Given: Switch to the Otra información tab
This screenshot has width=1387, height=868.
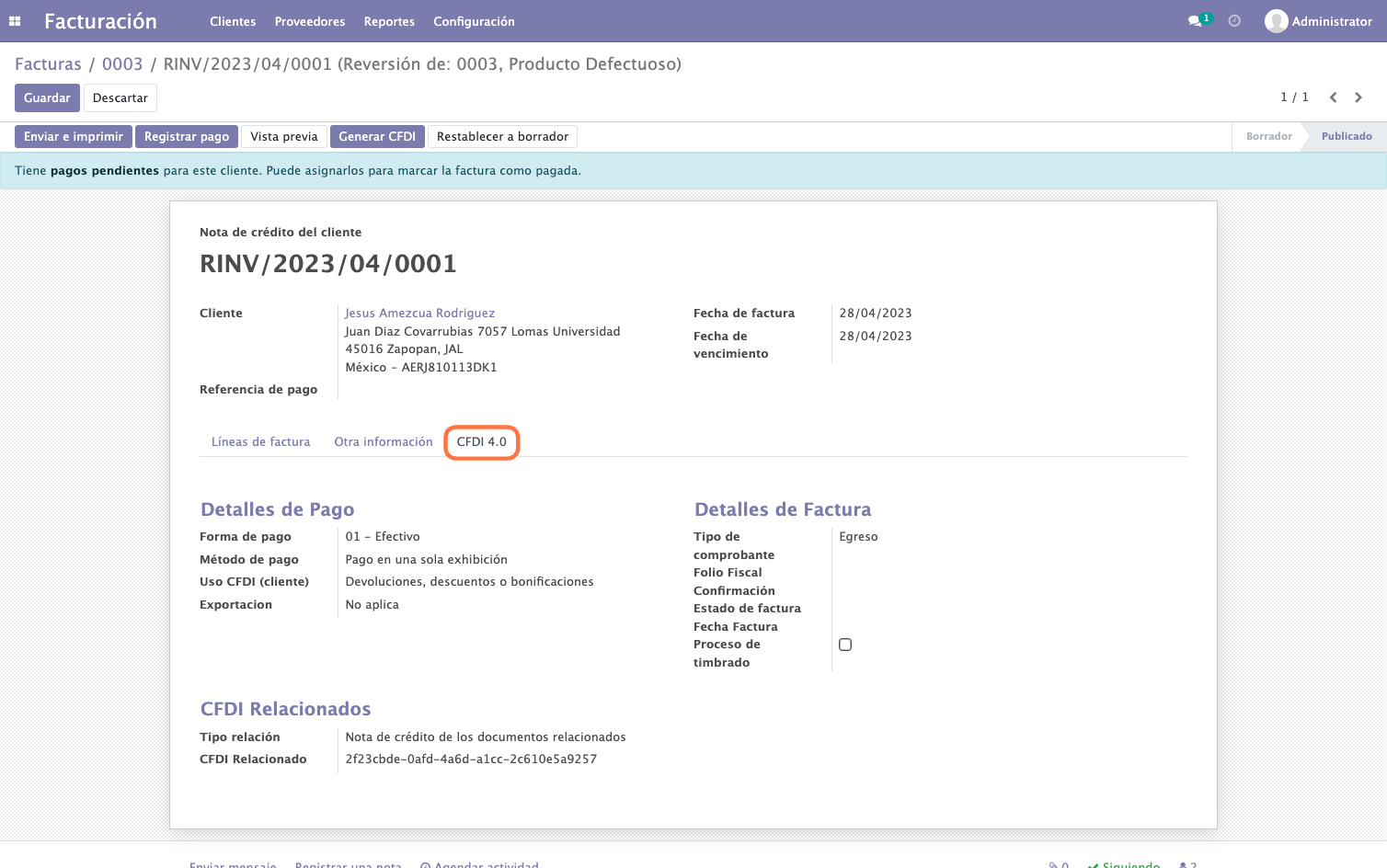Looking at the screenshot, I should point(384,442).
